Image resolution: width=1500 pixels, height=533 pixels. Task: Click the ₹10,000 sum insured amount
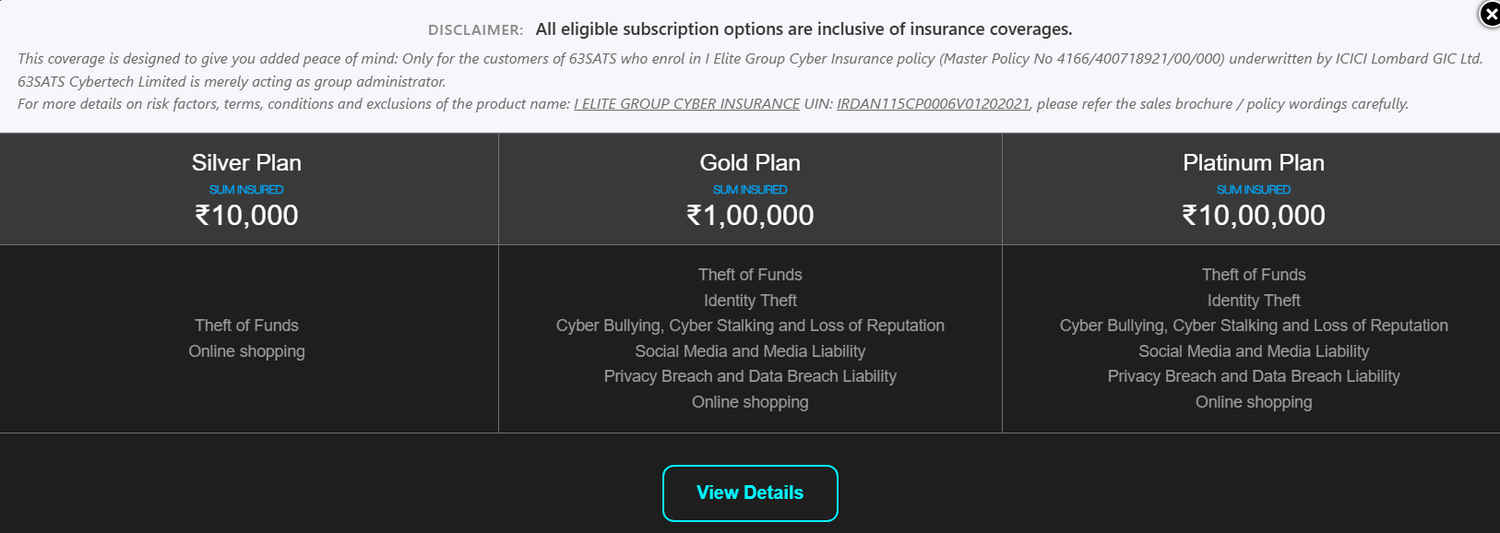[x=246, y=215]
